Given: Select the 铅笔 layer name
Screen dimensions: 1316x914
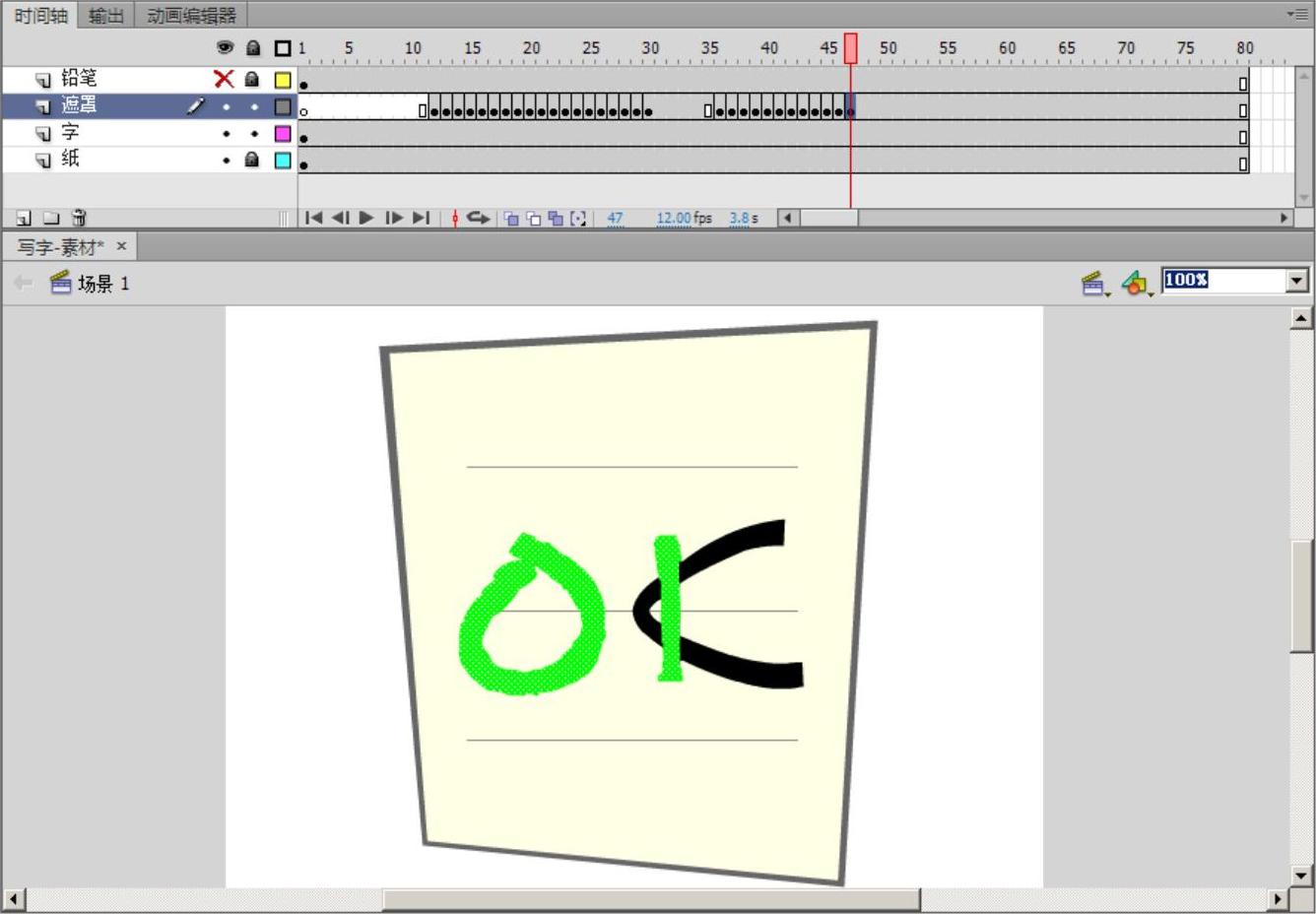Looking at the screenshot, I should (x=79, y=79).
